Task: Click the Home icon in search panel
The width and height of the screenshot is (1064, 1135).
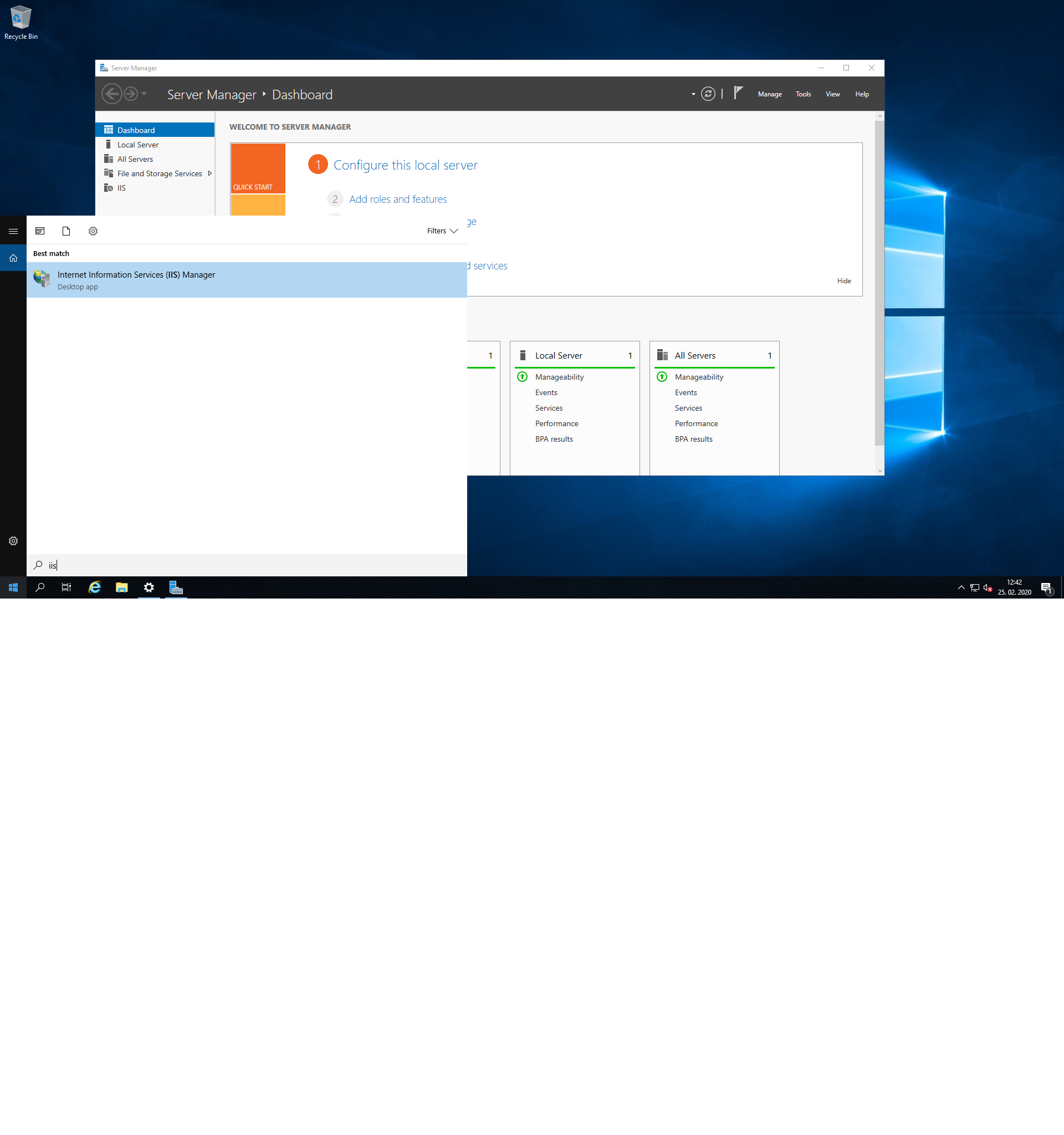Action: point(13,258)
